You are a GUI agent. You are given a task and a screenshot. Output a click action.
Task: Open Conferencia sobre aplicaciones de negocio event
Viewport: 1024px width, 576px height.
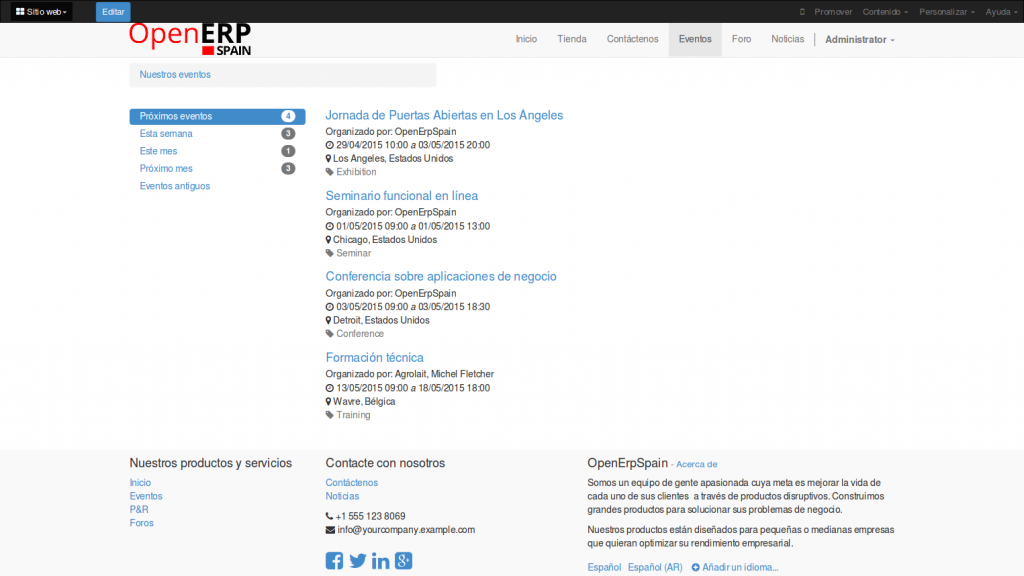pos(441,277)
